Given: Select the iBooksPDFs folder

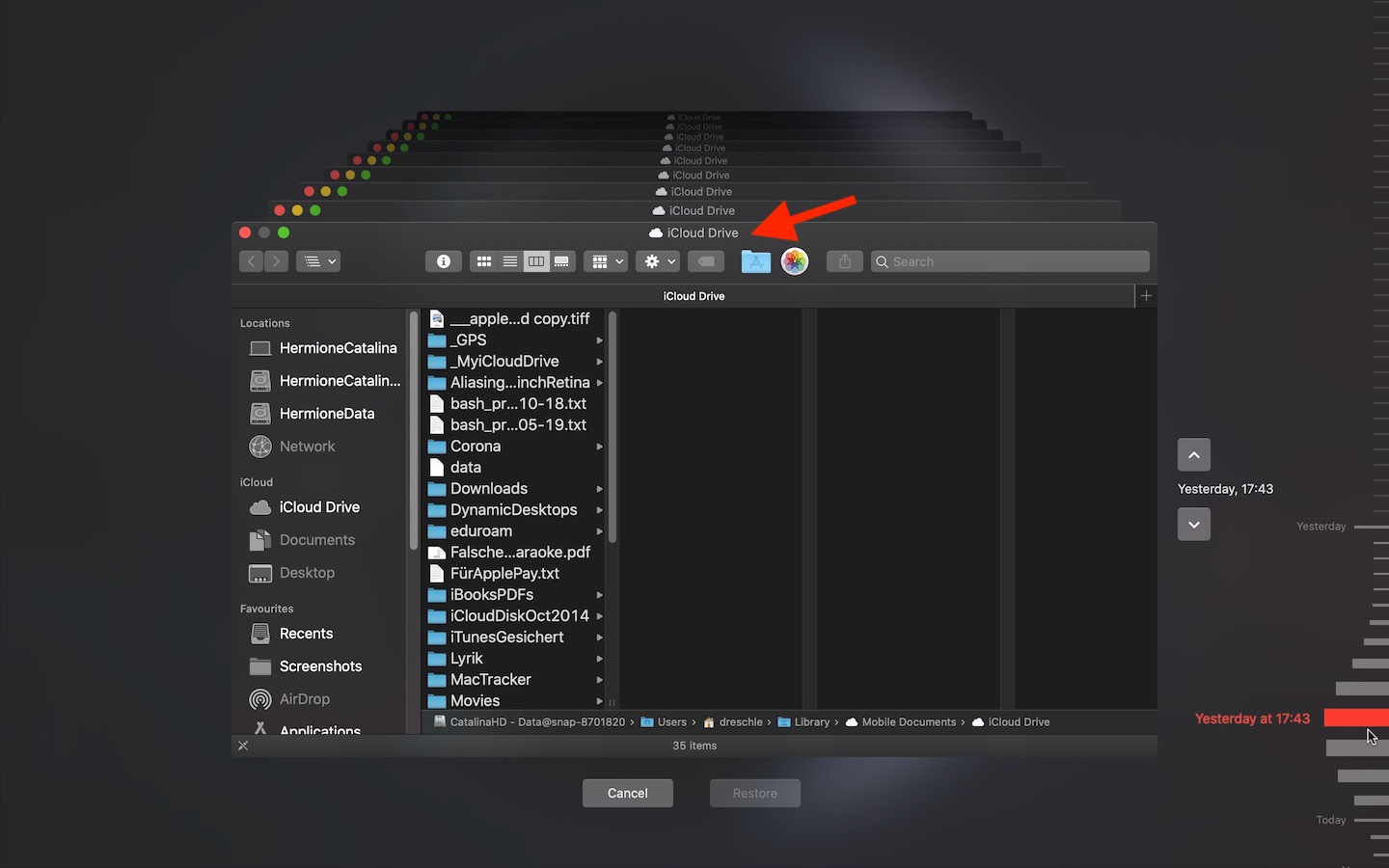Looking at the screenshot, I should pos(515,595).
